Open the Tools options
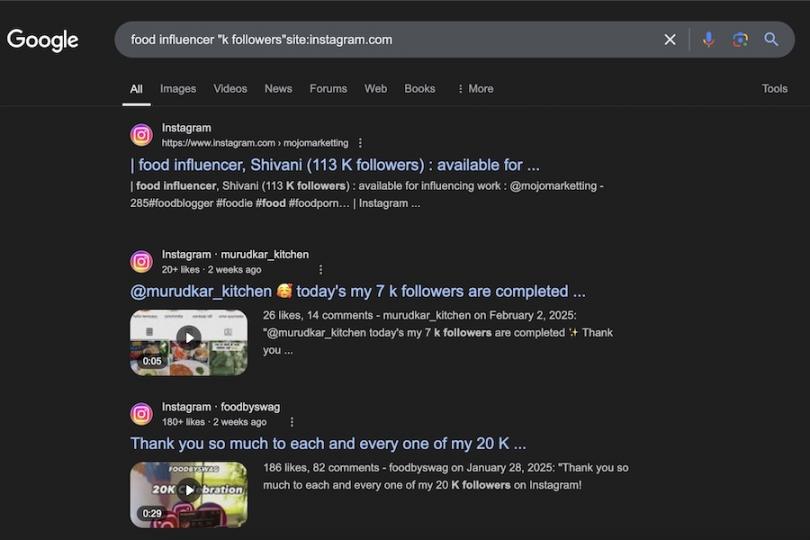Viewport: 810px width, 540px height. [x=774, y=89]
